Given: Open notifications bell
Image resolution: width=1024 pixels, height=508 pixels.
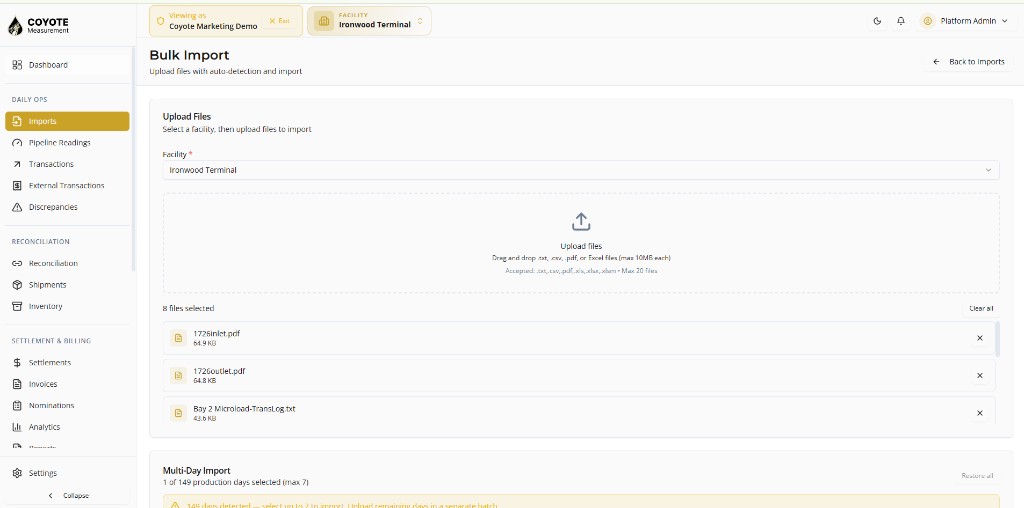Looking at the screenshot, I should [901, 21].
